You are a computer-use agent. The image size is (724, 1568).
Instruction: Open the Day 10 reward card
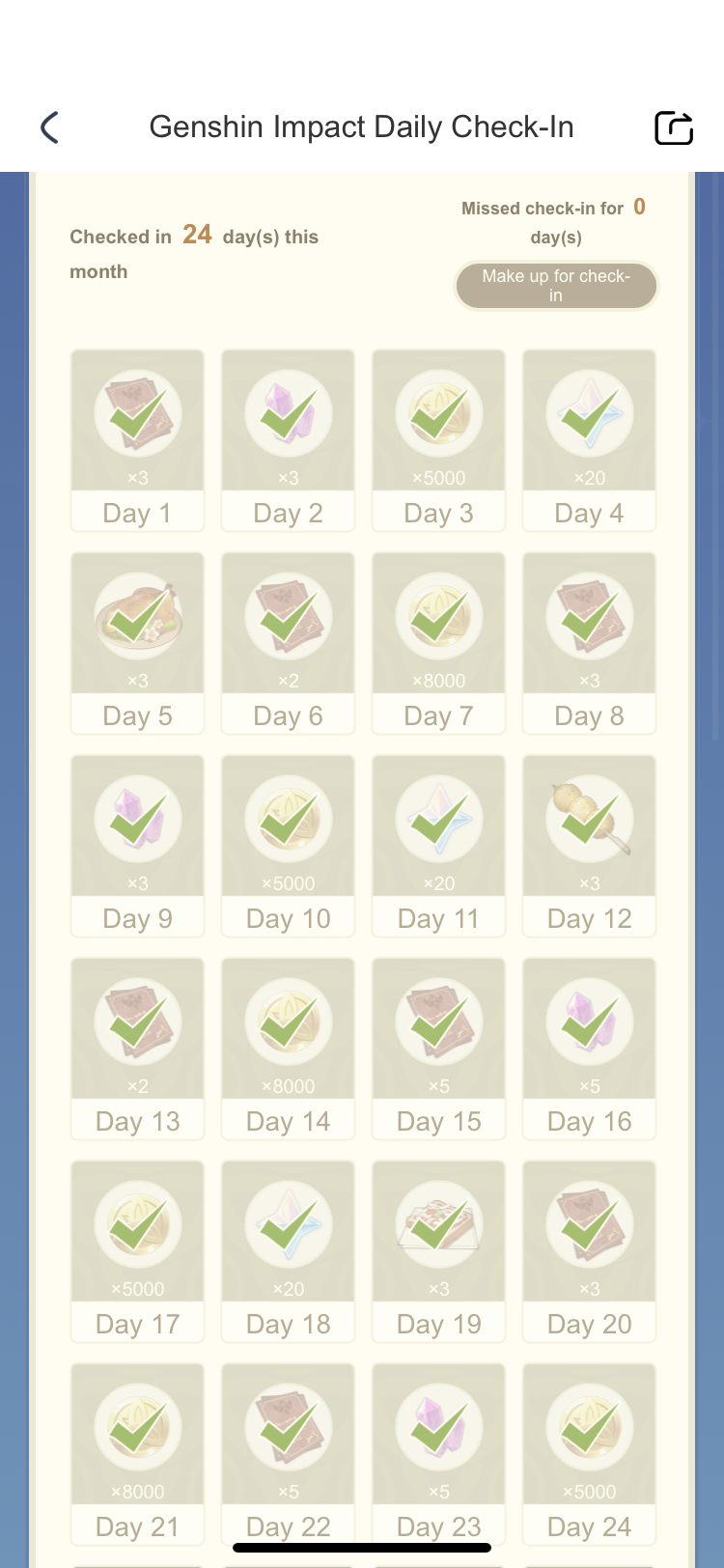(288, 846)
